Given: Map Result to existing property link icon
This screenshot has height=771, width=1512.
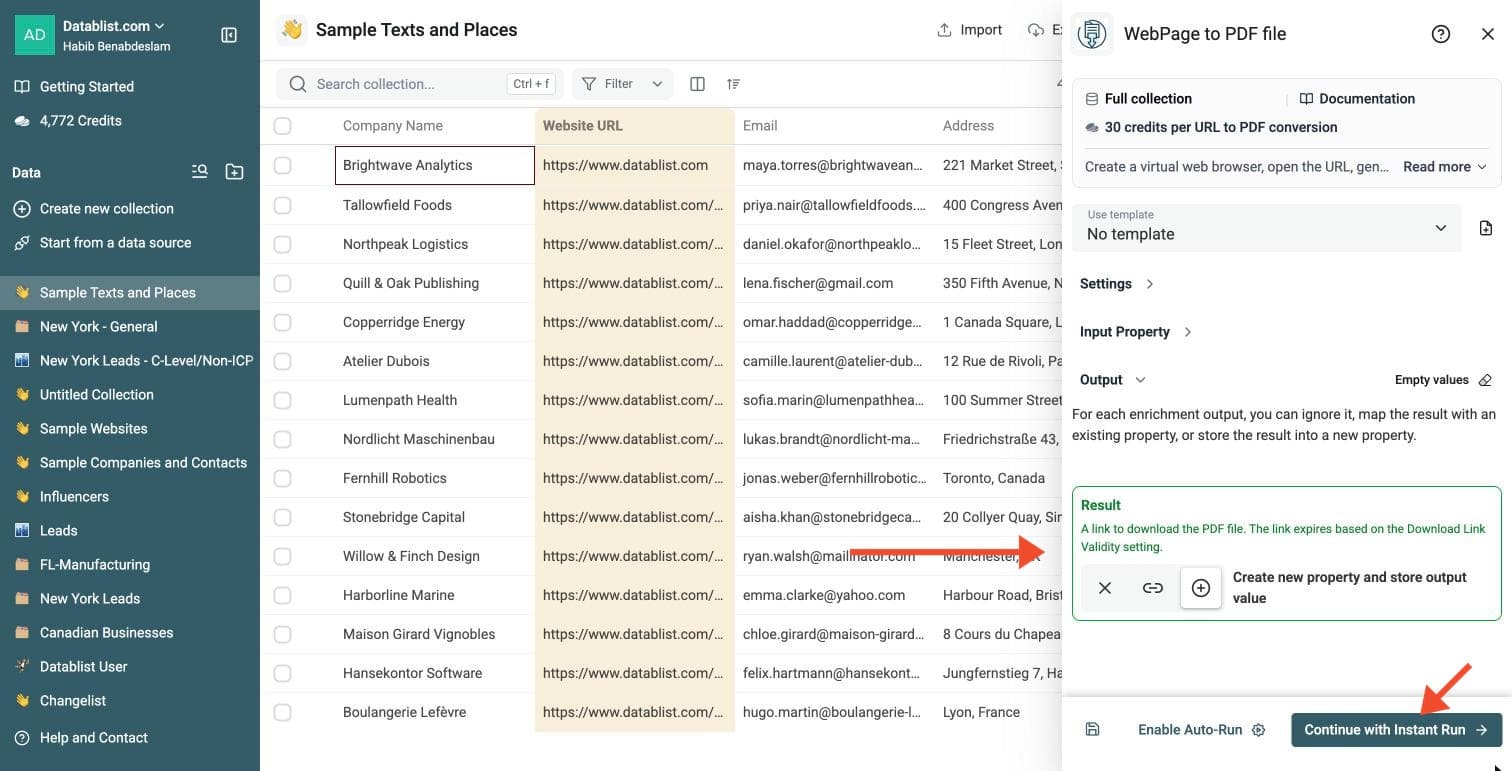Looking at the screenshot, I should click(1153, 588).
